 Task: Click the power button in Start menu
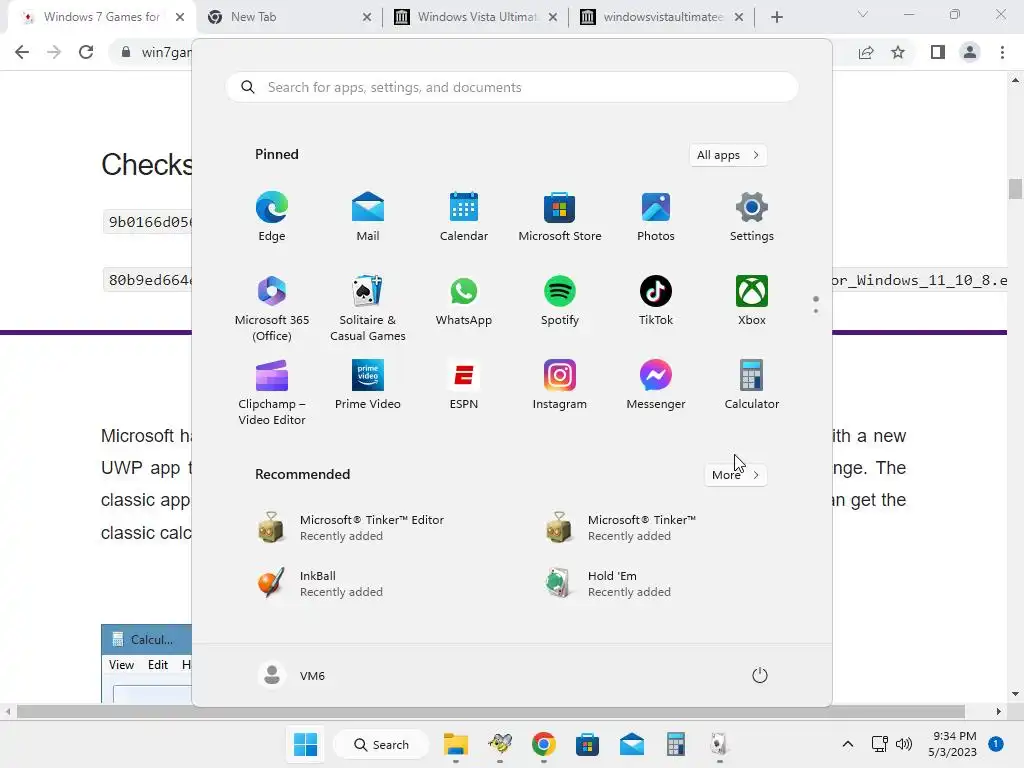pos(760,675)
